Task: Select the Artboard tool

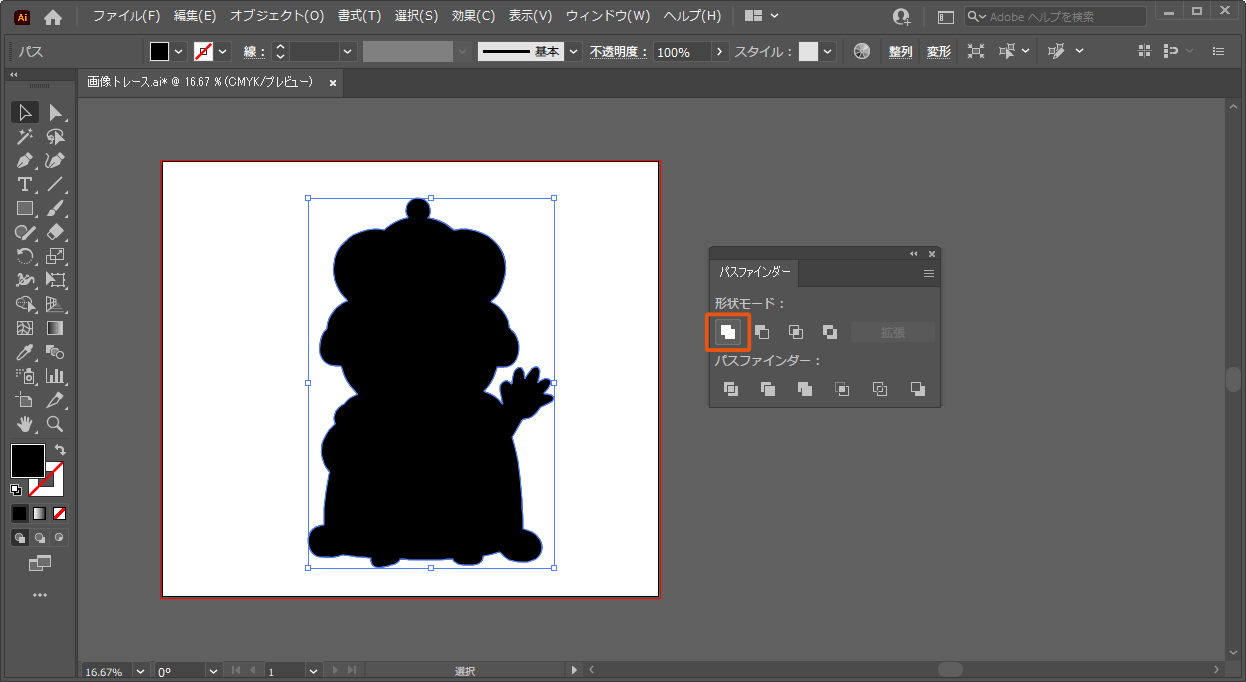Action: point(25,400)
